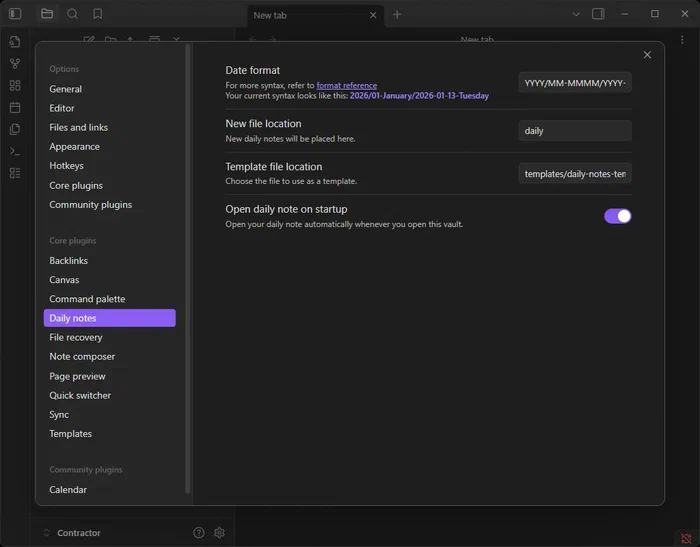This screenshot has width=700, height=547.
Task: Select File recovery options
Action: [110, 337]
